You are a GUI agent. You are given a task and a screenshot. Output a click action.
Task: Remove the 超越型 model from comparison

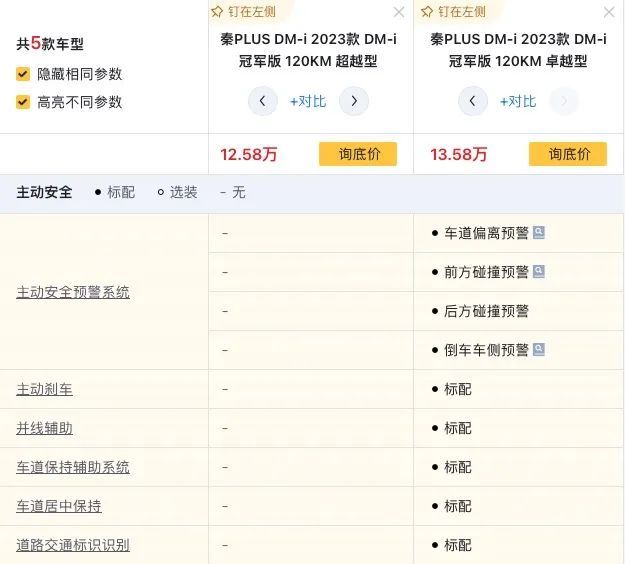coord(399,12)
